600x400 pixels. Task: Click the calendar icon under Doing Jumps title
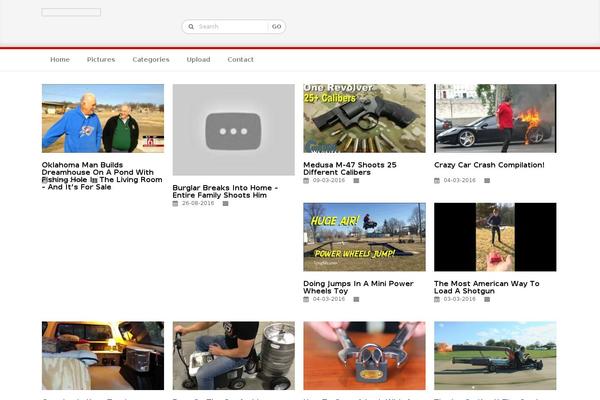tap(306, 299)
